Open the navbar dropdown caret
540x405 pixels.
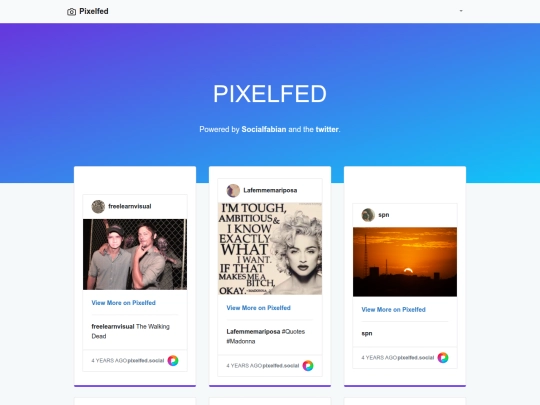(461, 11)
